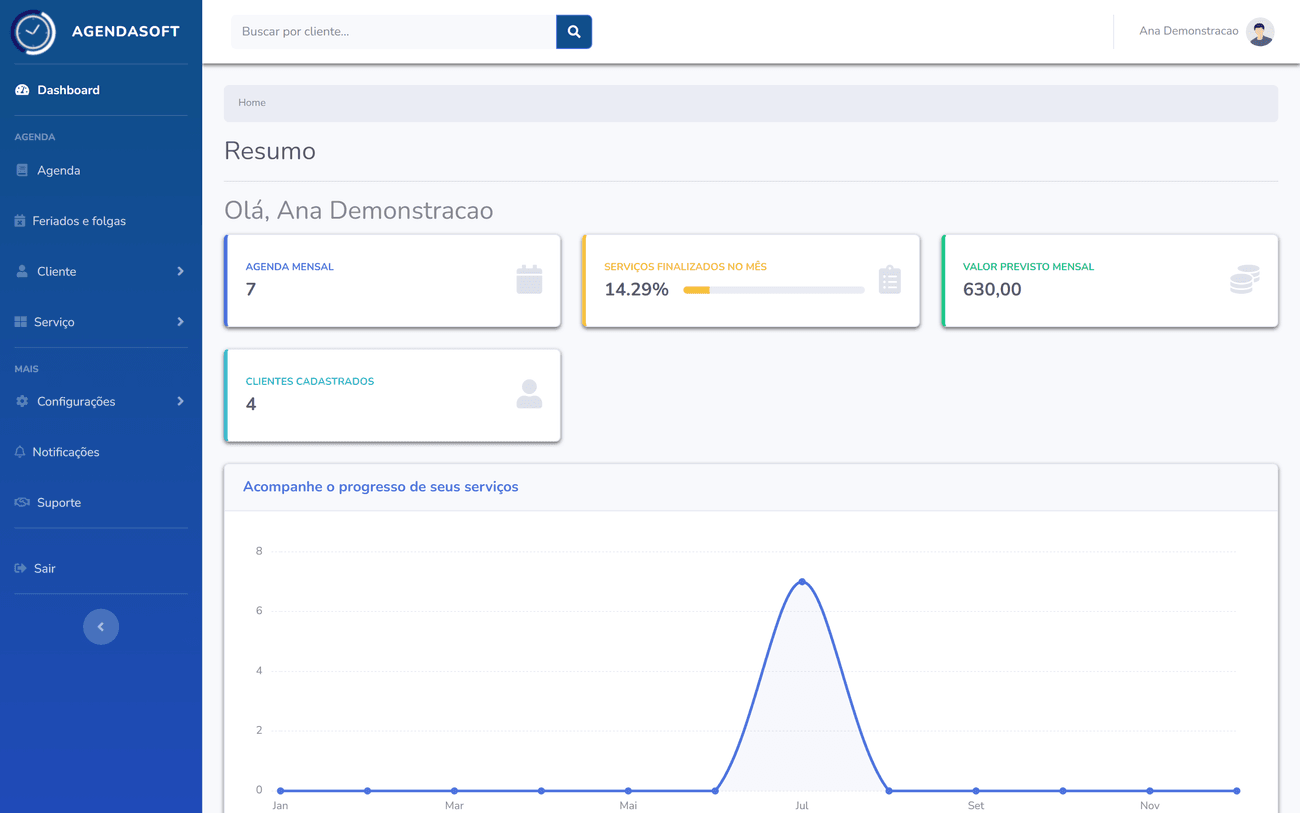Click the Sair logout icon
The height and width of the screenshot is (813, 1300).
(x=20, y=568)
